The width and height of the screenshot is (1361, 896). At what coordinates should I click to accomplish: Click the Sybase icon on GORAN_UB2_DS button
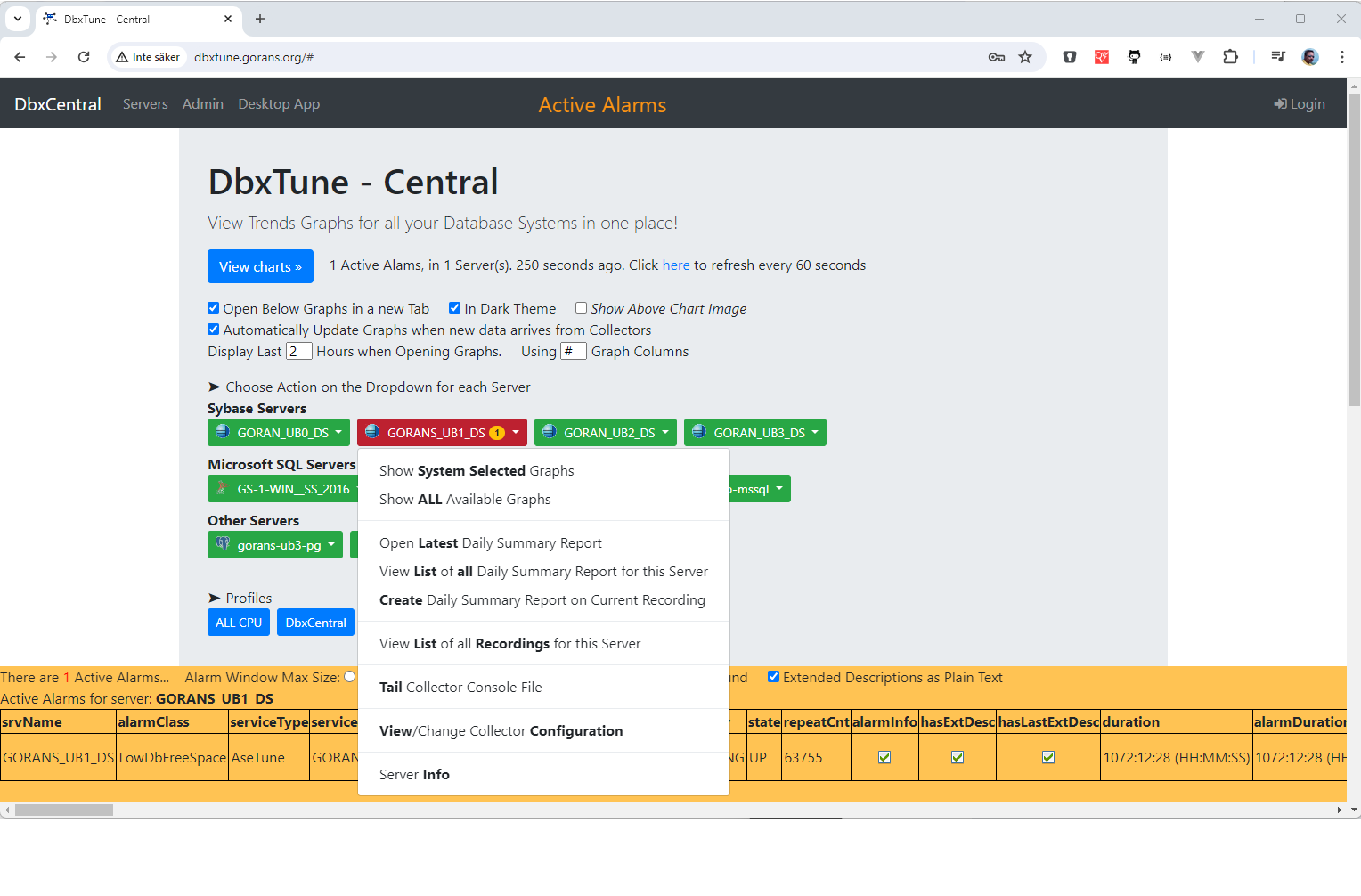tap(550, 432)
